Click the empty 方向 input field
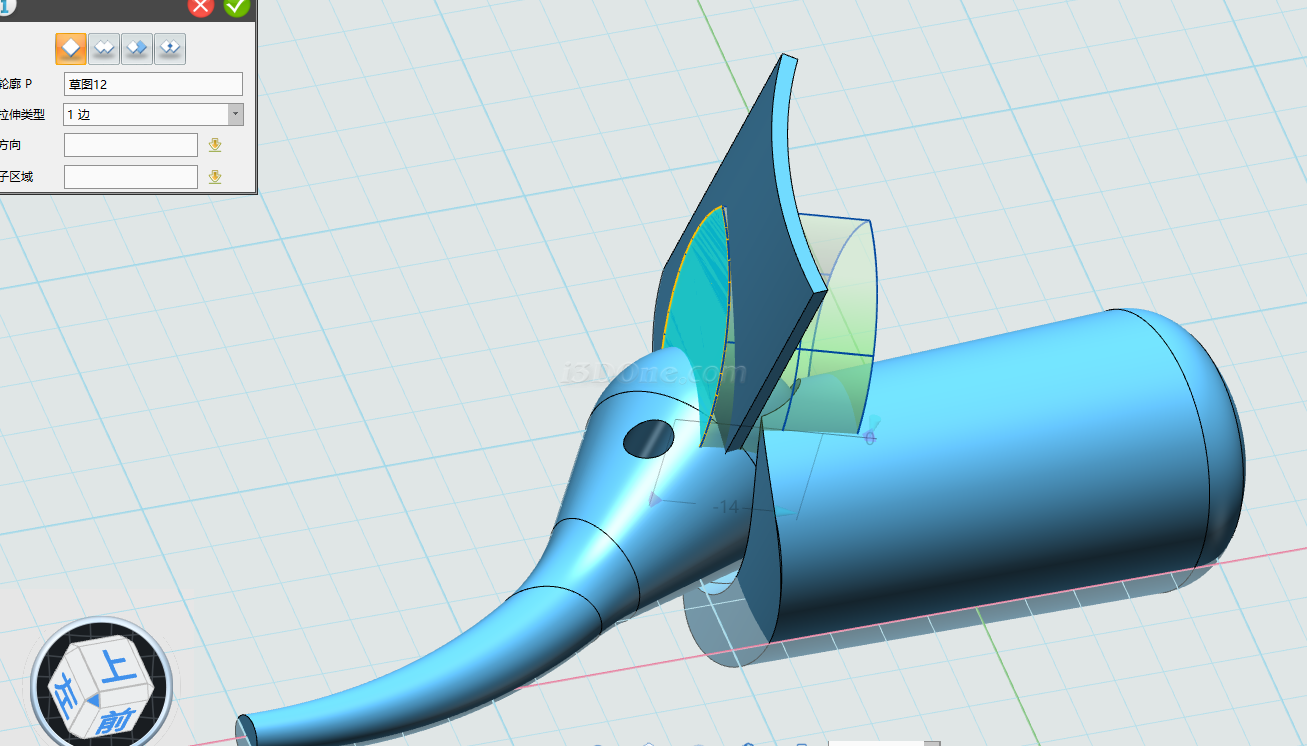Viewport: 1307px width, 746px height. pos(130,145)
